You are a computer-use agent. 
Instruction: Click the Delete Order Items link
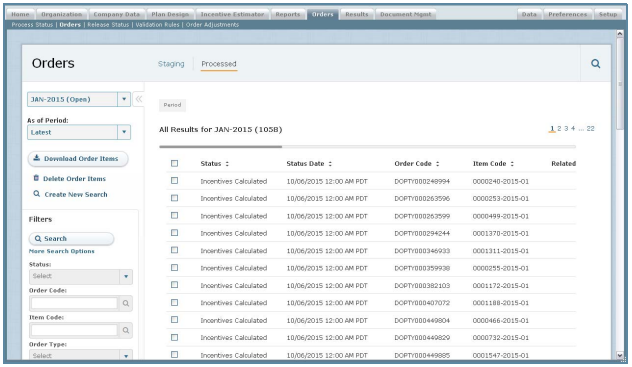click(69, 178)
